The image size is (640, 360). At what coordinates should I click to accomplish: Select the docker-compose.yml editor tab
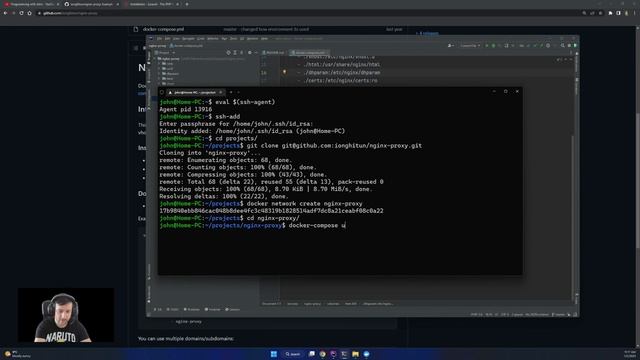(x=309, y=53)
